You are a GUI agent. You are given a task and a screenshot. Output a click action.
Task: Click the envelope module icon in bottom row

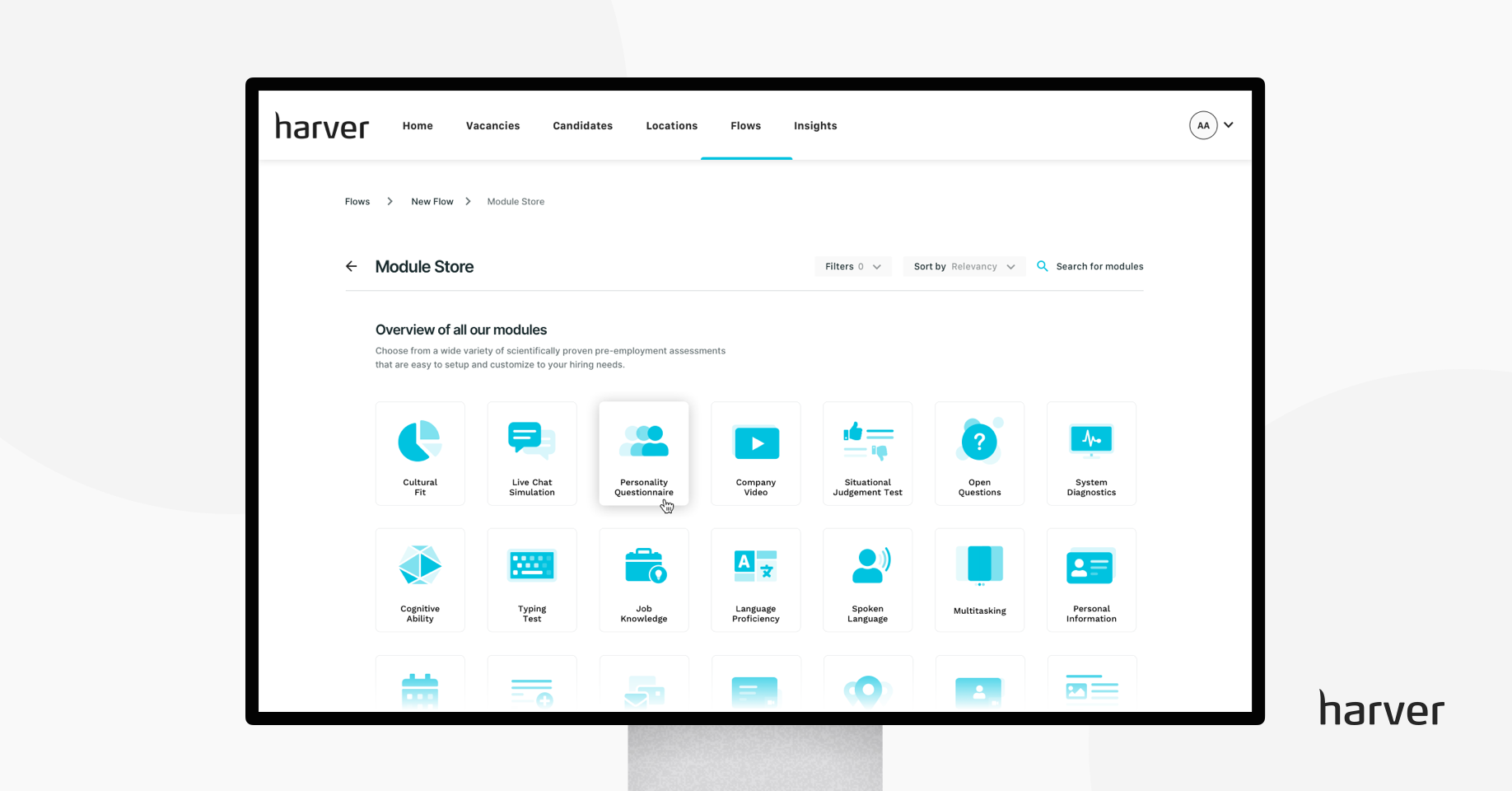click(644, 692)
